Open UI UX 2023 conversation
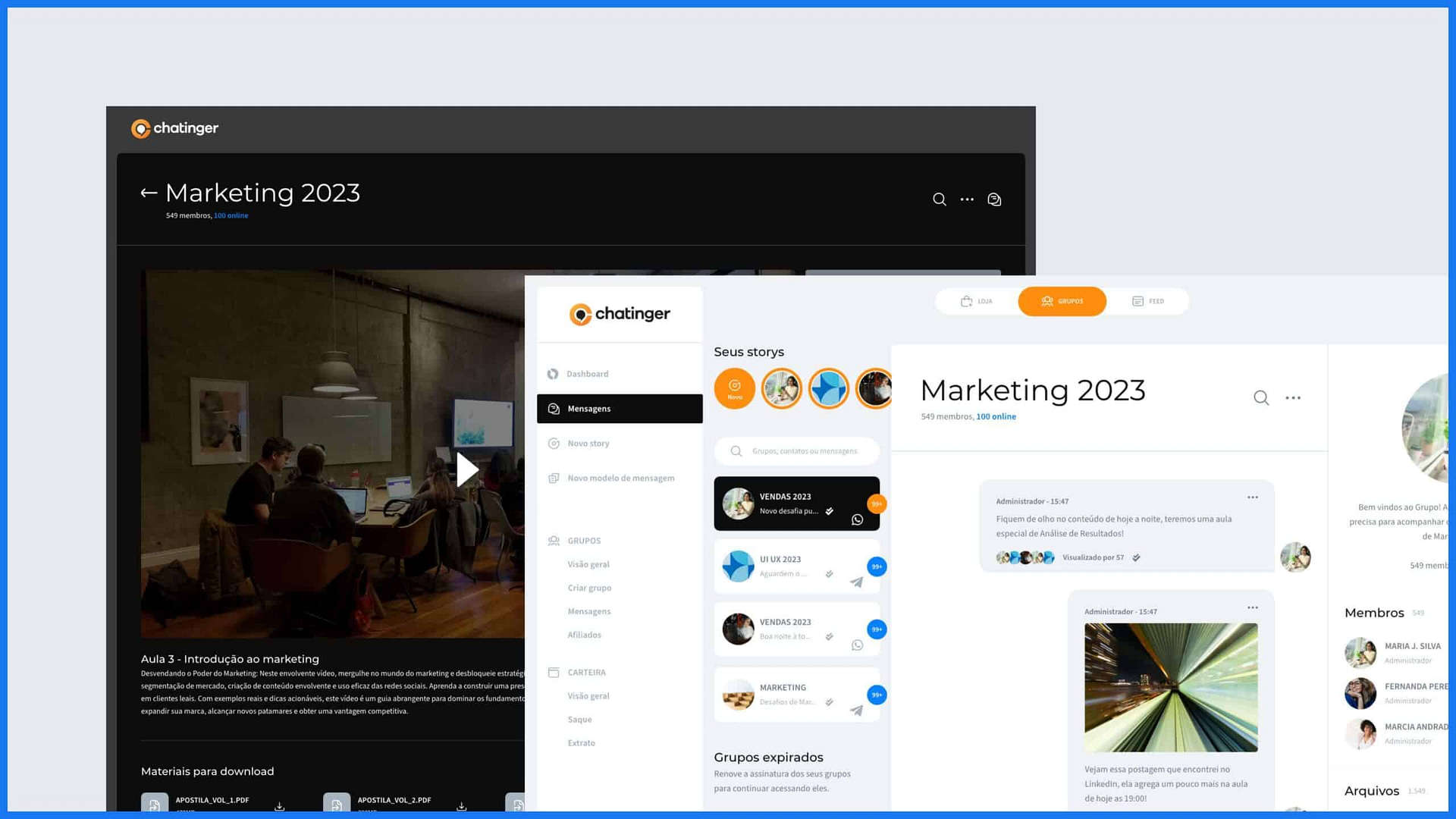Screen dimensions: 1456x819 (x=796, y=566)
